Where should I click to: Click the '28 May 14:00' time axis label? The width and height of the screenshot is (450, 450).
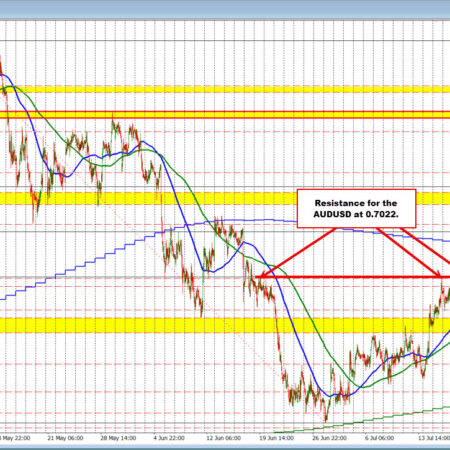tap(118, 438)
